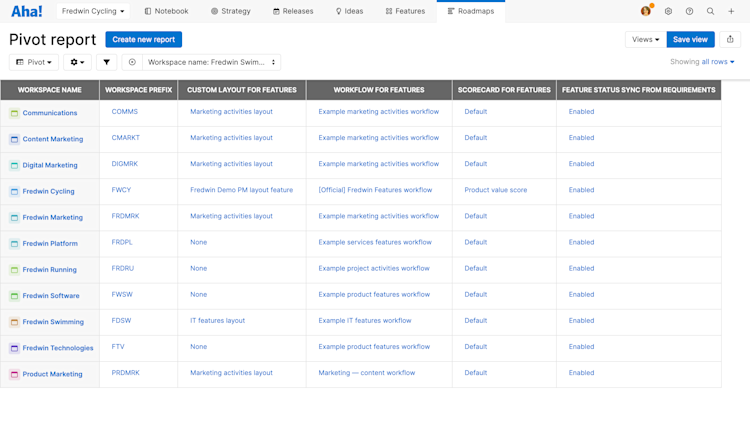The height and width of the screenshot is (439, 750).
Task: Click the Pivot report title
Action: pos(53,40)
